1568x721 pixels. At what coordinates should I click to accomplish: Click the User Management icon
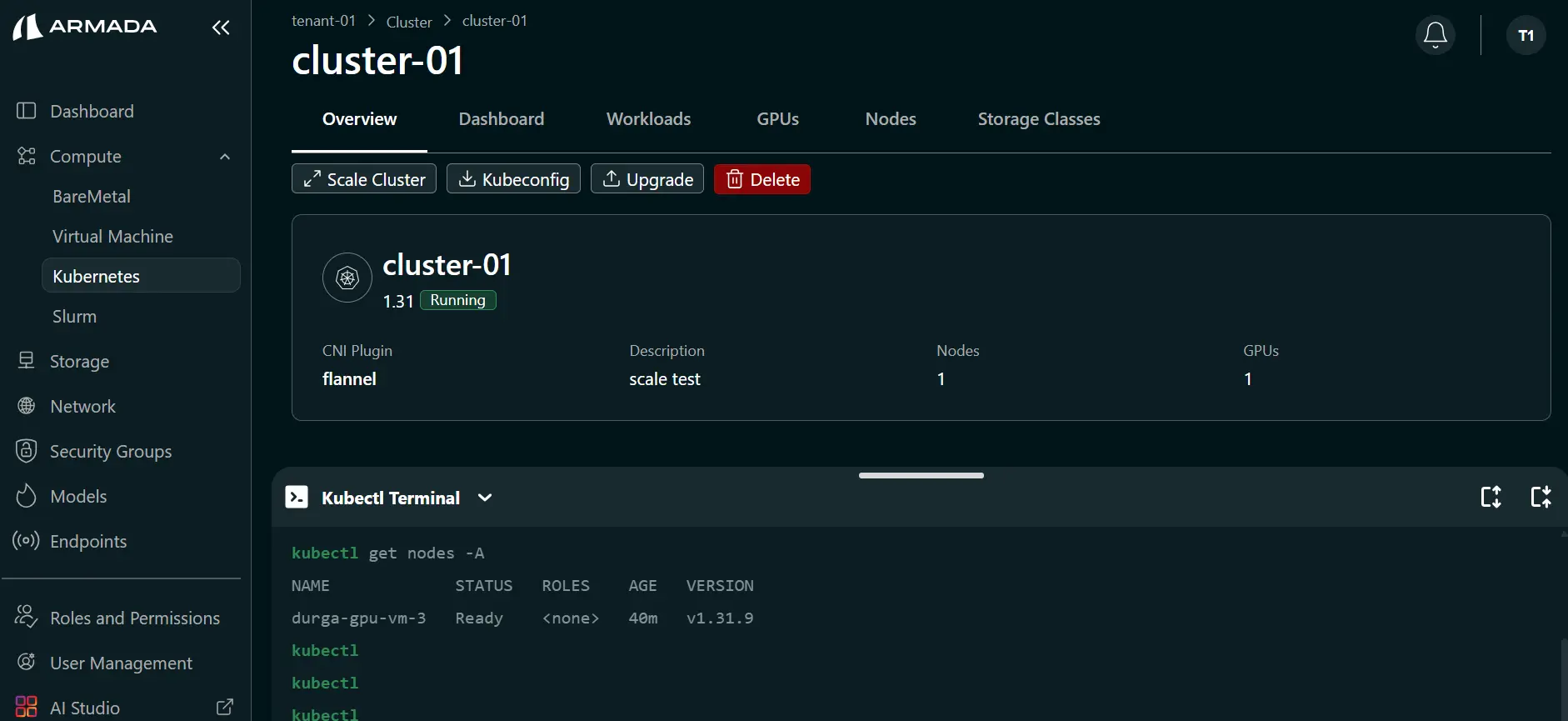pyautogui.click(x=27, y=662)
